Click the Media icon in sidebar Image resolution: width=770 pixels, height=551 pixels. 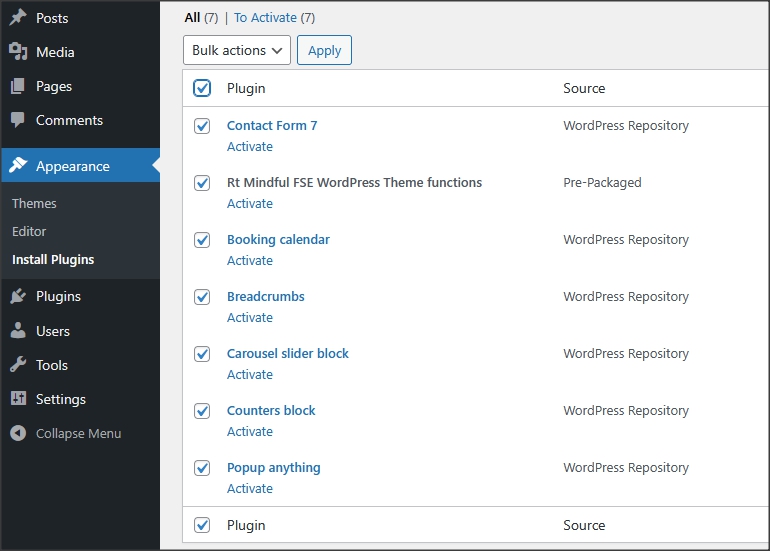click(x=18, y=52)
